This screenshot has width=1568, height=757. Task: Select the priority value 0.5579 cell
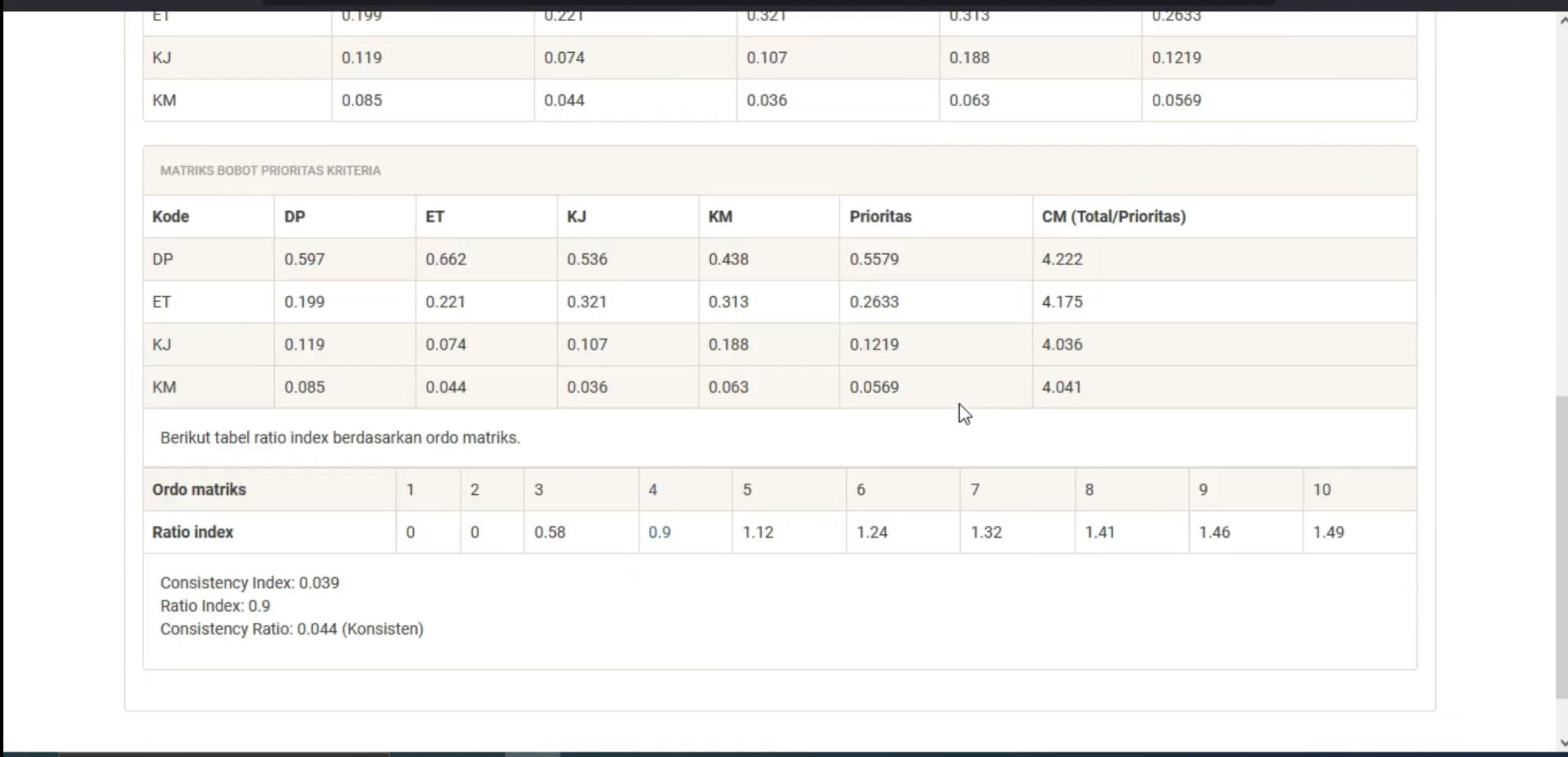936,259
